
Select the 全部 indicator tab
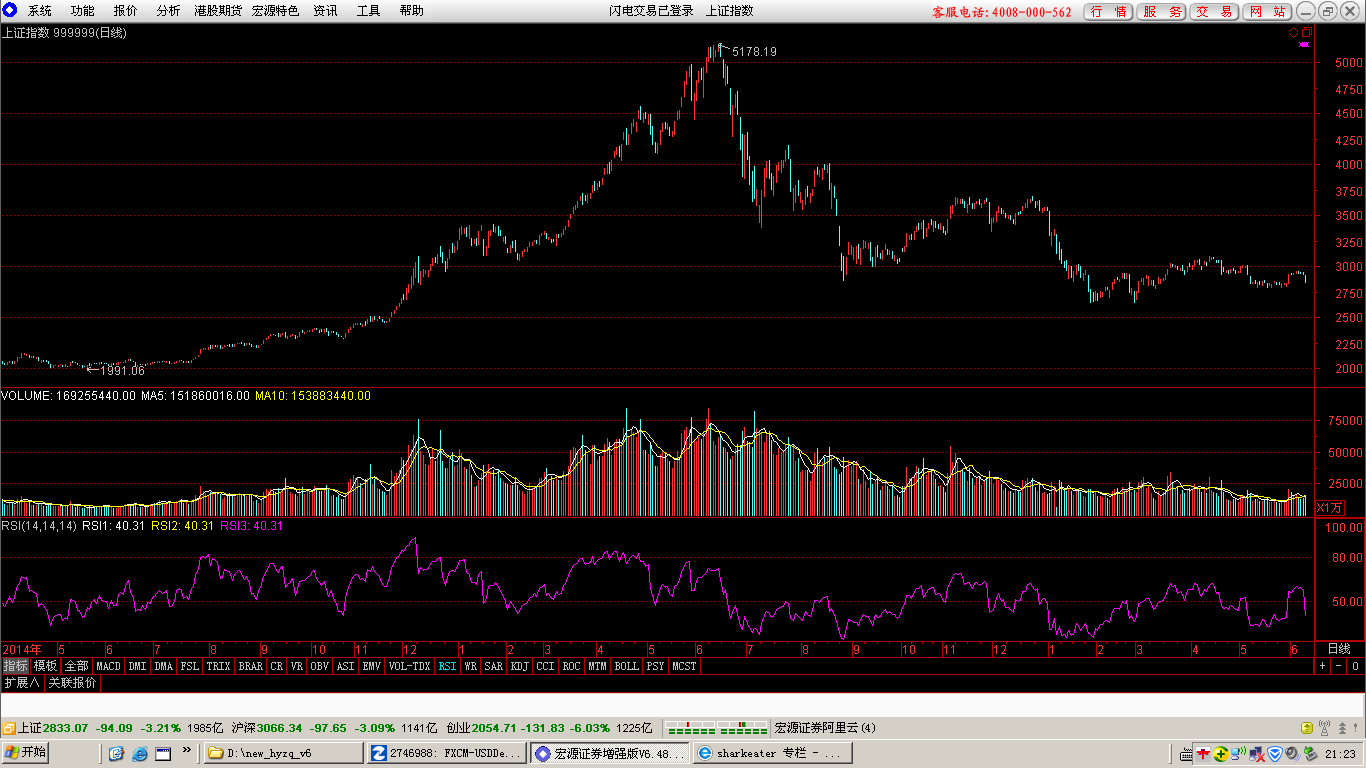(76, 665)
